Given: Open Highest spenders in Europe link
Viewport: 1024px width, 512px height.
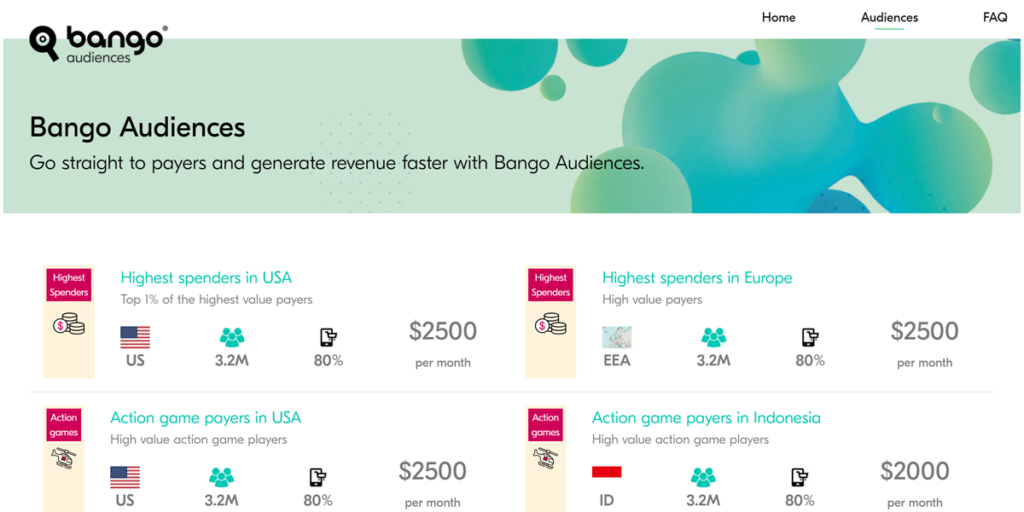Looking at the screenshot, I should pyautogui.click(x=697, y=278).
